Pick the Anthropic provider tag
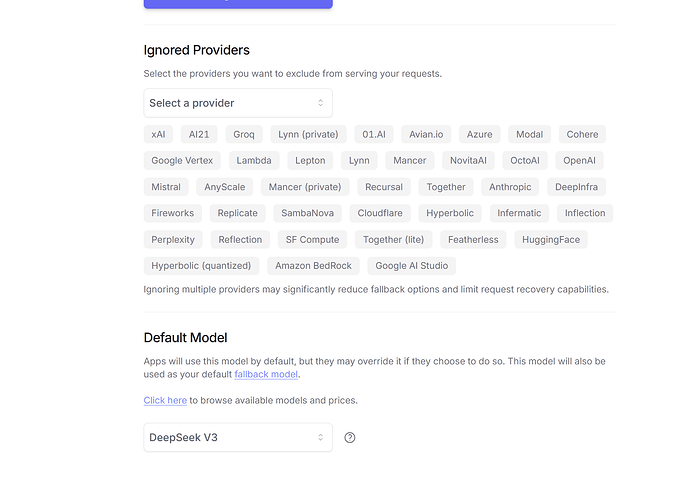 [510, 187]
